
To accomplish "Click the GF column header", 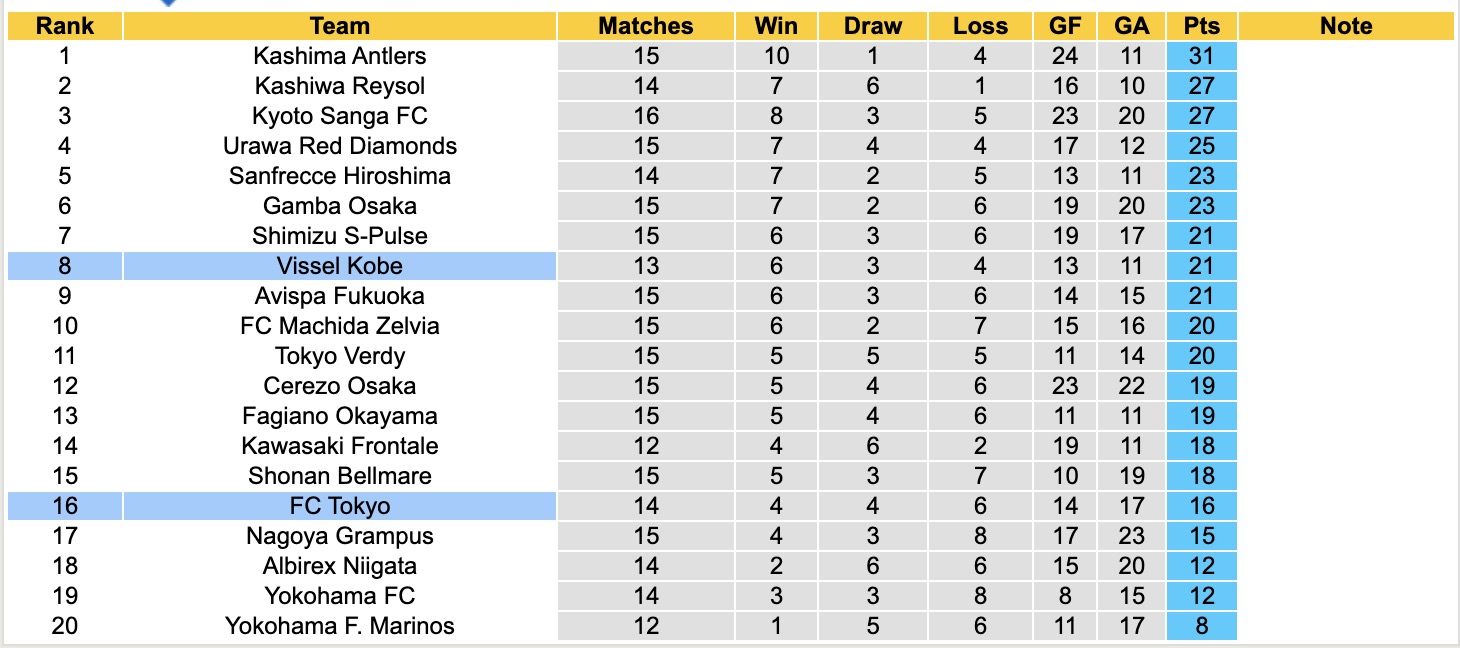I will (1065, 26).
